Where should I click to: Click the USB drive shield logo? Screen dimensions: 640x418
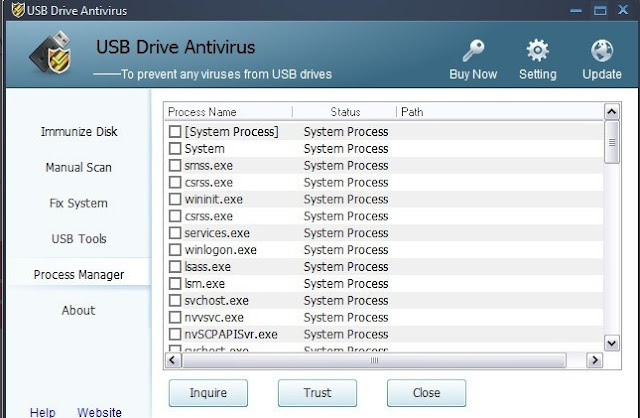[52, 53]
